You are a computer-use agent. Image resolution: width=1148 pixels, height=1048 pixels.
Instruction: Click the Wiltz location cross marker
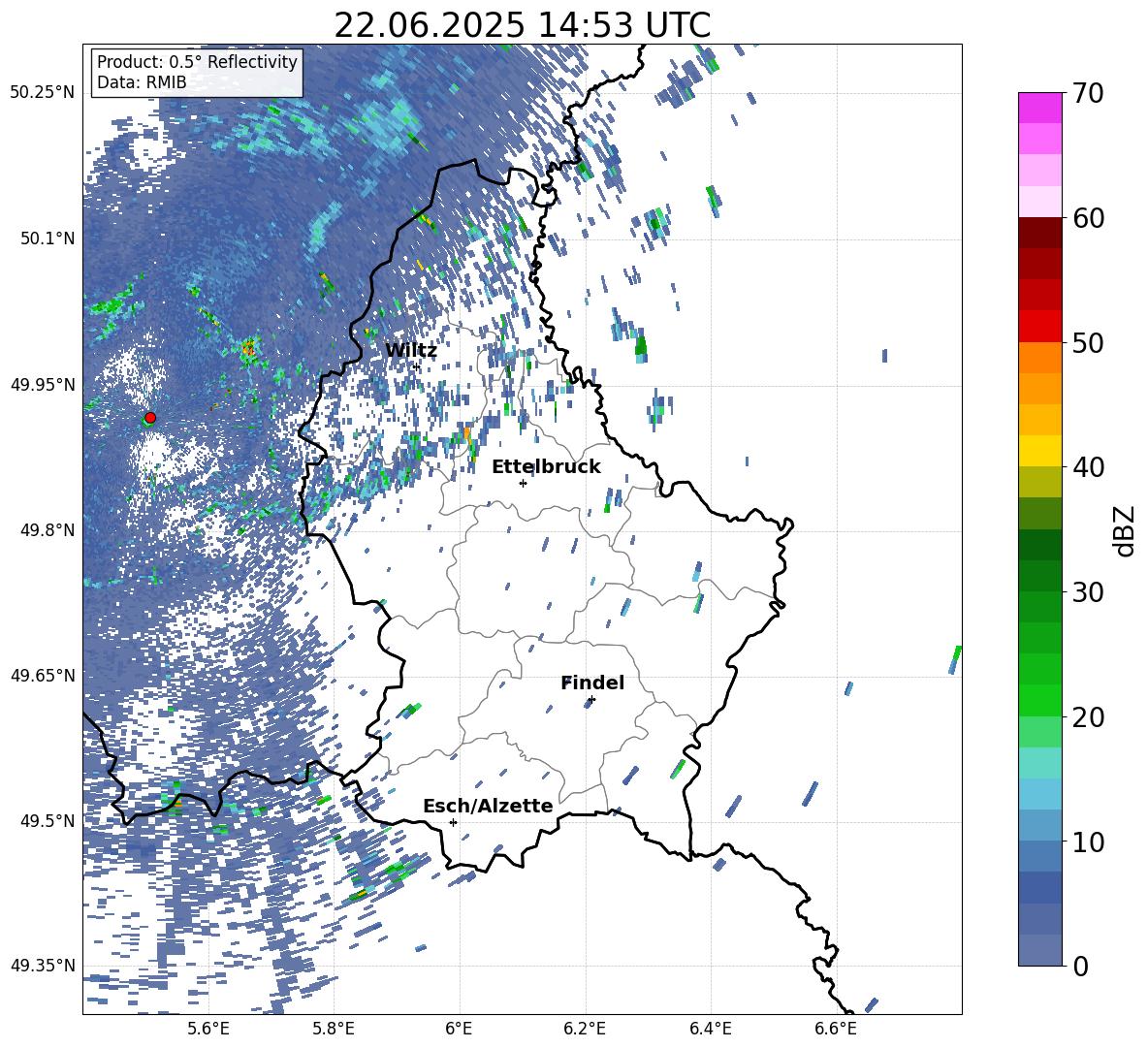[417, 366]
